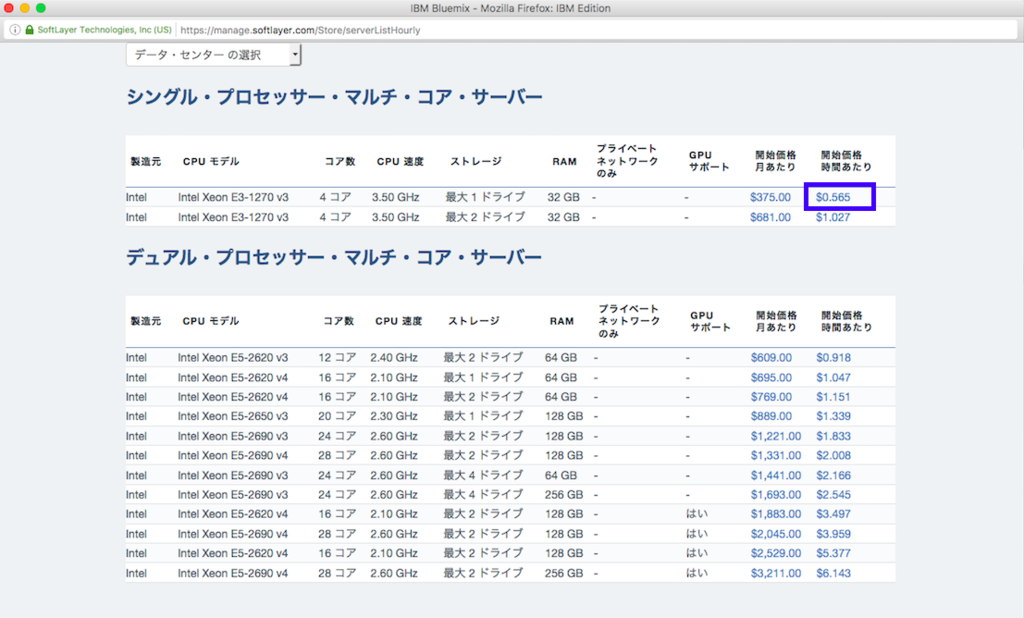Image resolution: width=1024 pixels, height=618 pixels.
Task: Open the $1,883.00 monthly price link
Action: (776, 514)
